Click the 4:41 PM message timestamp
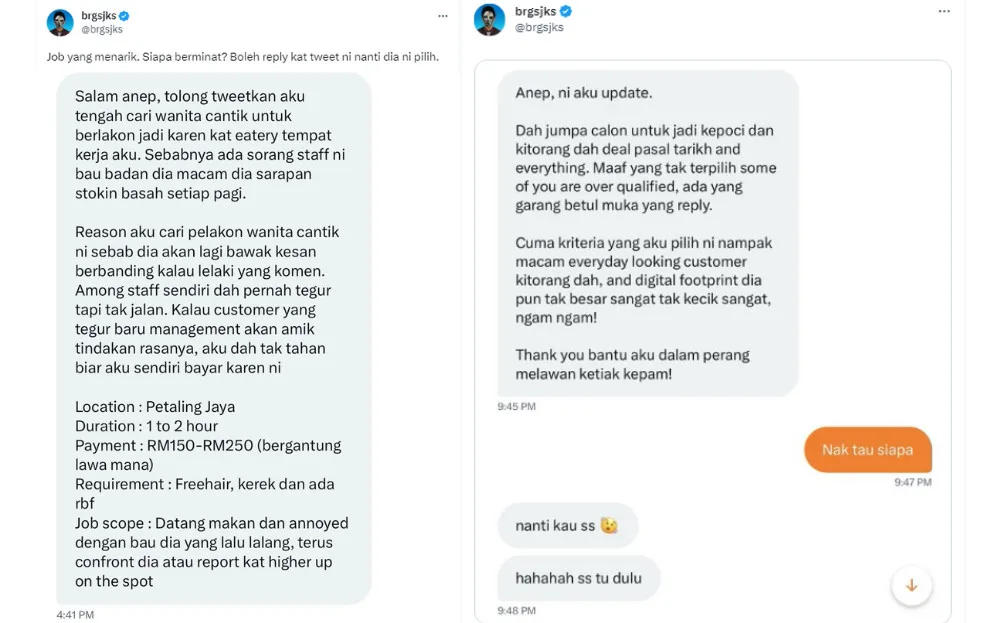The width and height of the screenshot is (1000, 623). click(75, 615)
